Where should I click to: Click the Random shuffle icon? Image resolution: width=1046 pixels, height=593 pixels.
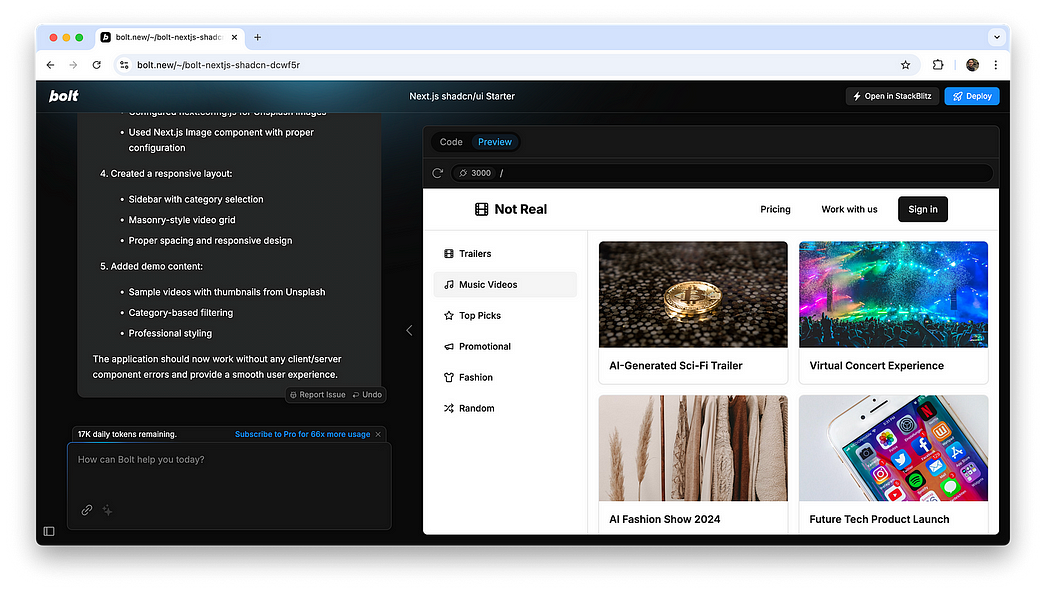(x=449, y=408)
